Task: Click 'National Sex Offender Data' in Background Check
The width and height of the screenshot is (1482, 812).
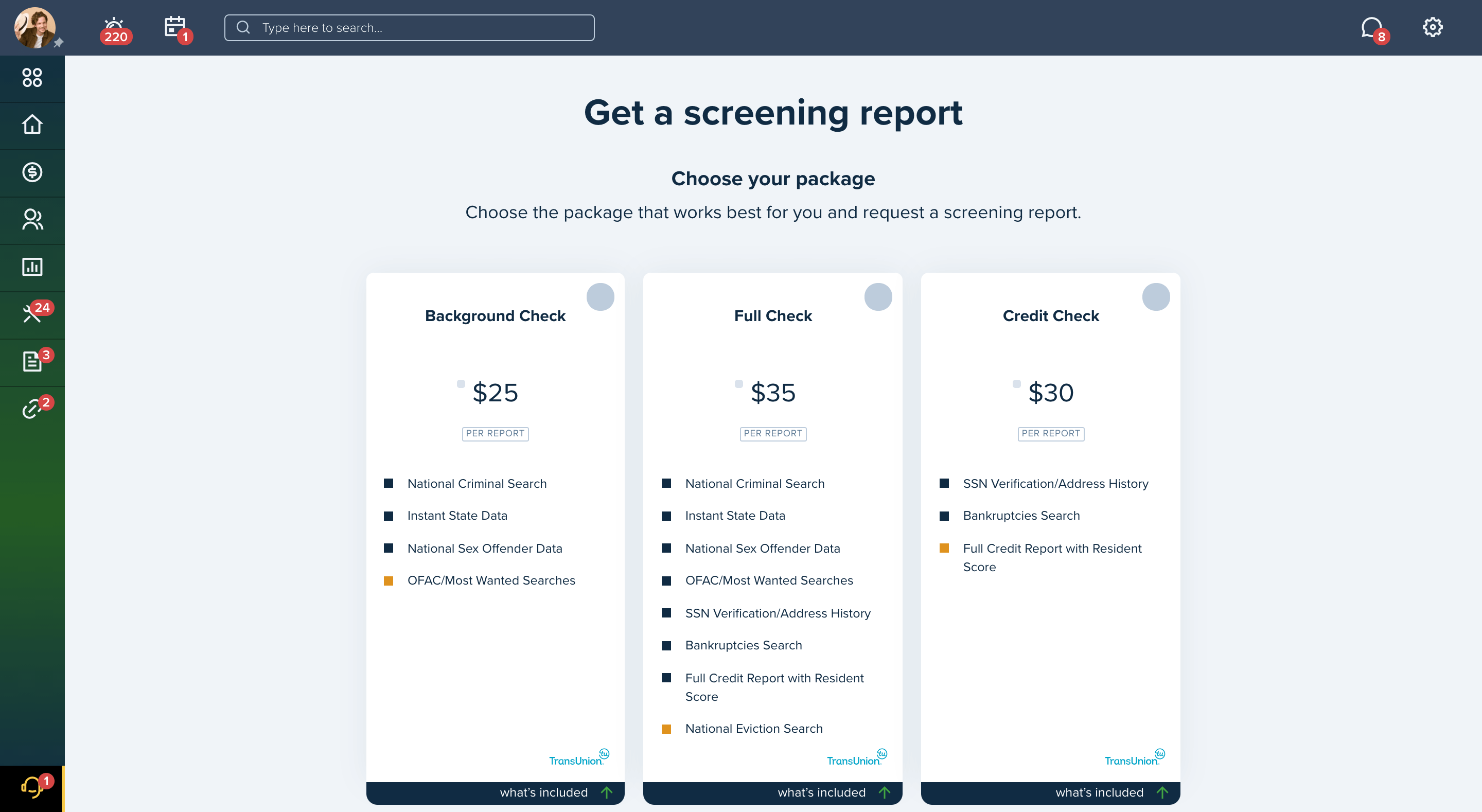Action: [484, 549]
